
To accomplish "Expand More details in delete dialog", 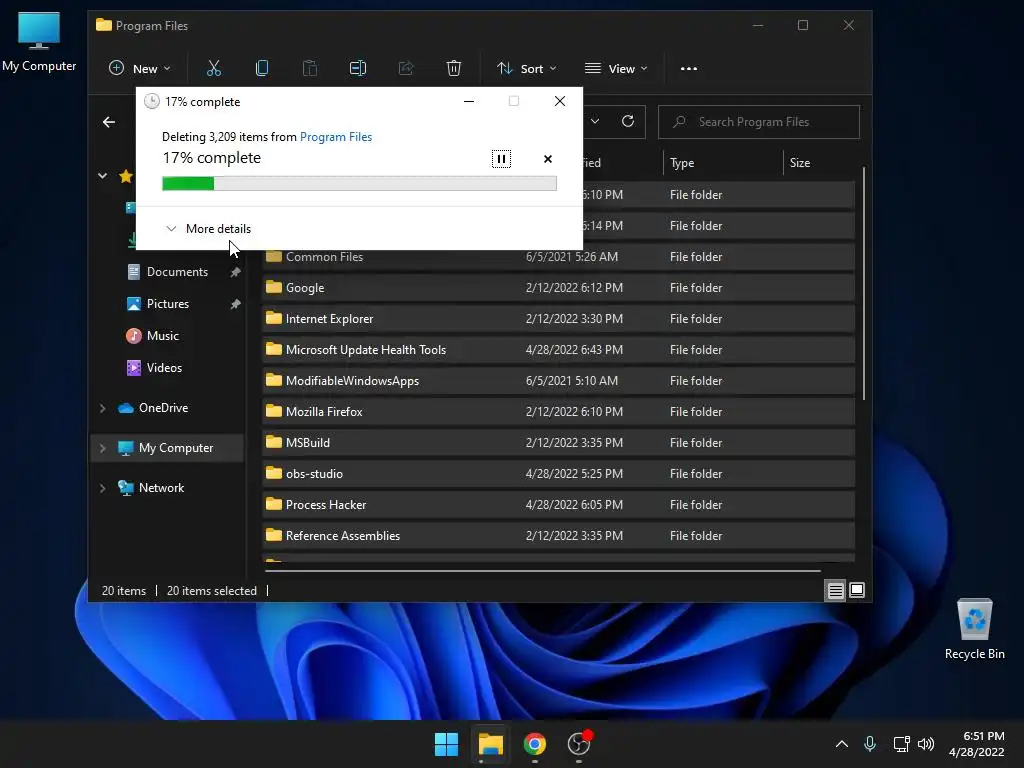I will point(208,229).
